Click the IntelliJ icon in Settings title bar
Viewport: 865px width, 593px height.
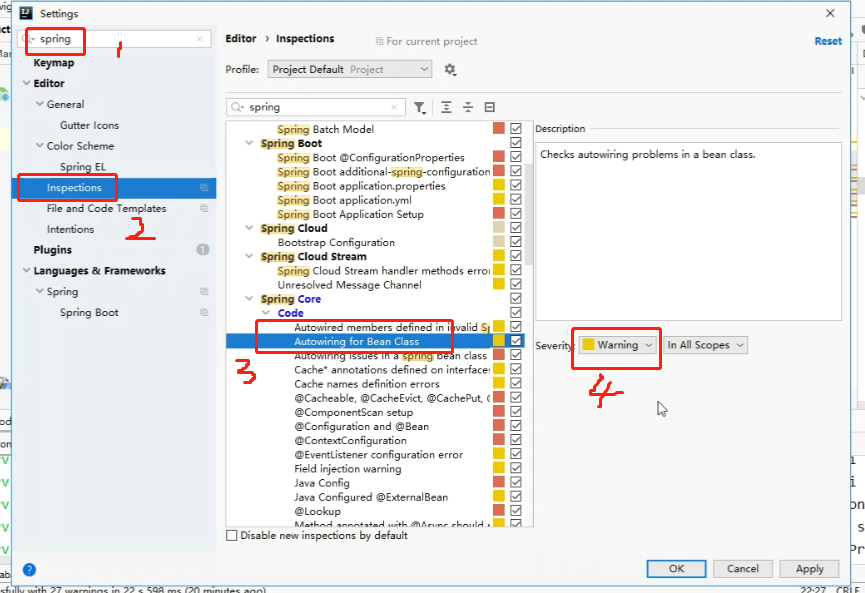pos(26,13)
